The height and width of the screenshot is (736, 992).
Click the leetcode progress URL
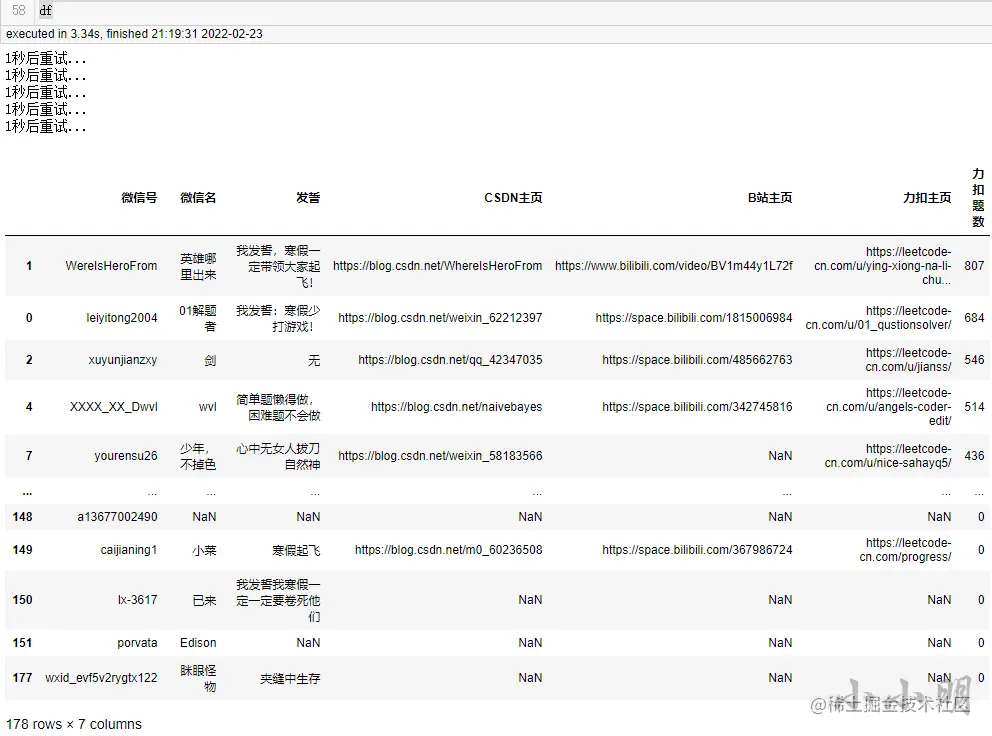[905, 549]
